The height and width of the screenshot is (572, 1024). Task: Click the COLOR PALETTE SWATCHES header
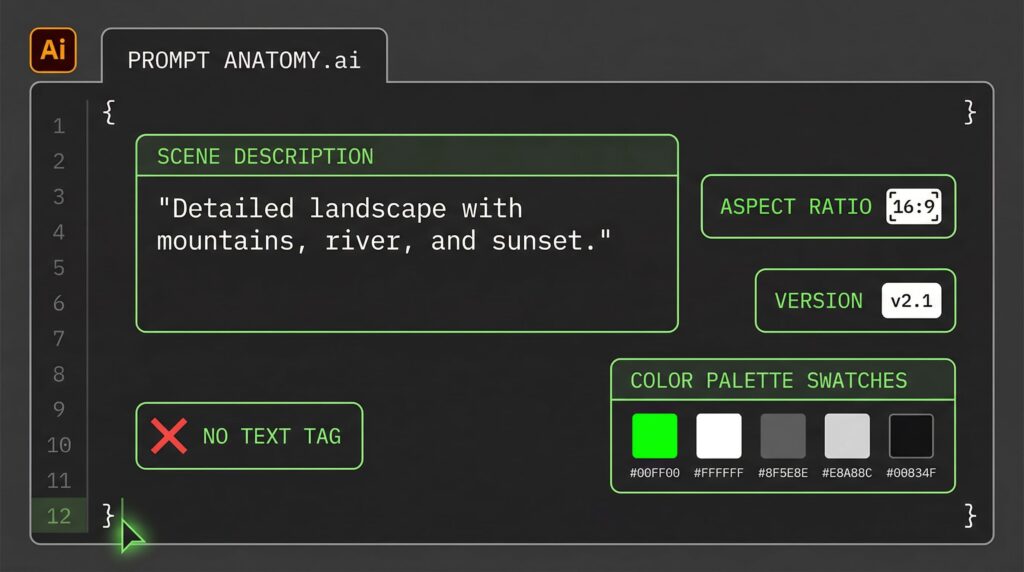(782, 380)
